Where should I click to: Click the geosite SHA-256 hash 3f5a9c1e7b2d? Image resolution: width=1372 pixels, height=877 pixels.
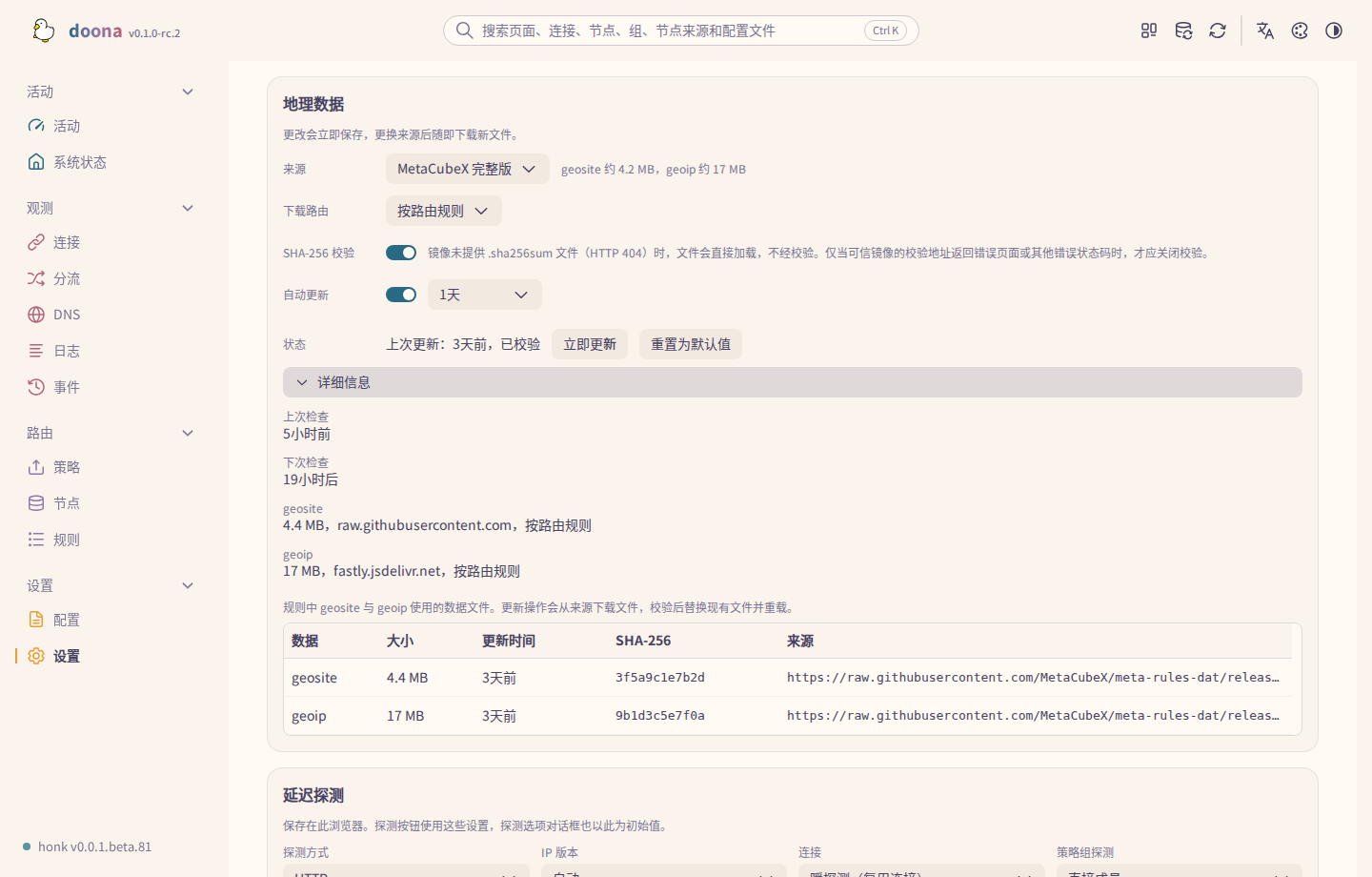click(x=660, y=678)
